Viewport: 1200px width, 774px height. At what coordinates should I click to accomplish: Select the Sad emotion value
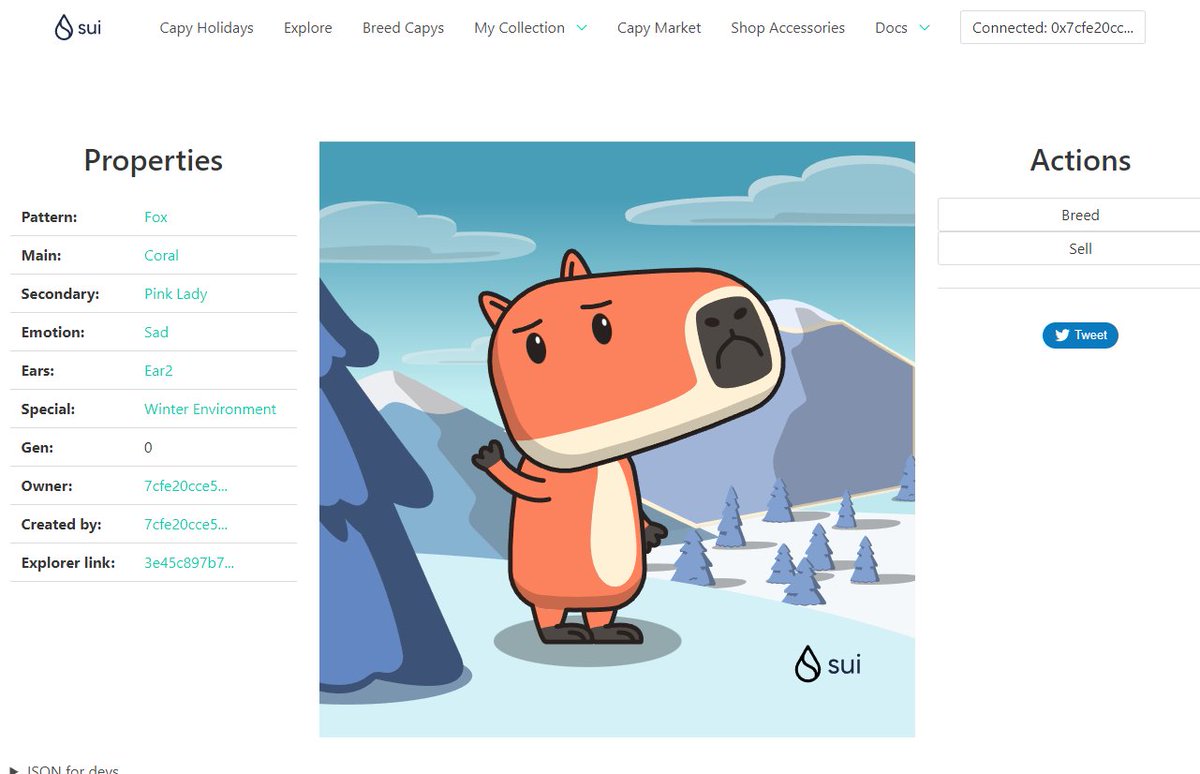click(x=156, y=332)
